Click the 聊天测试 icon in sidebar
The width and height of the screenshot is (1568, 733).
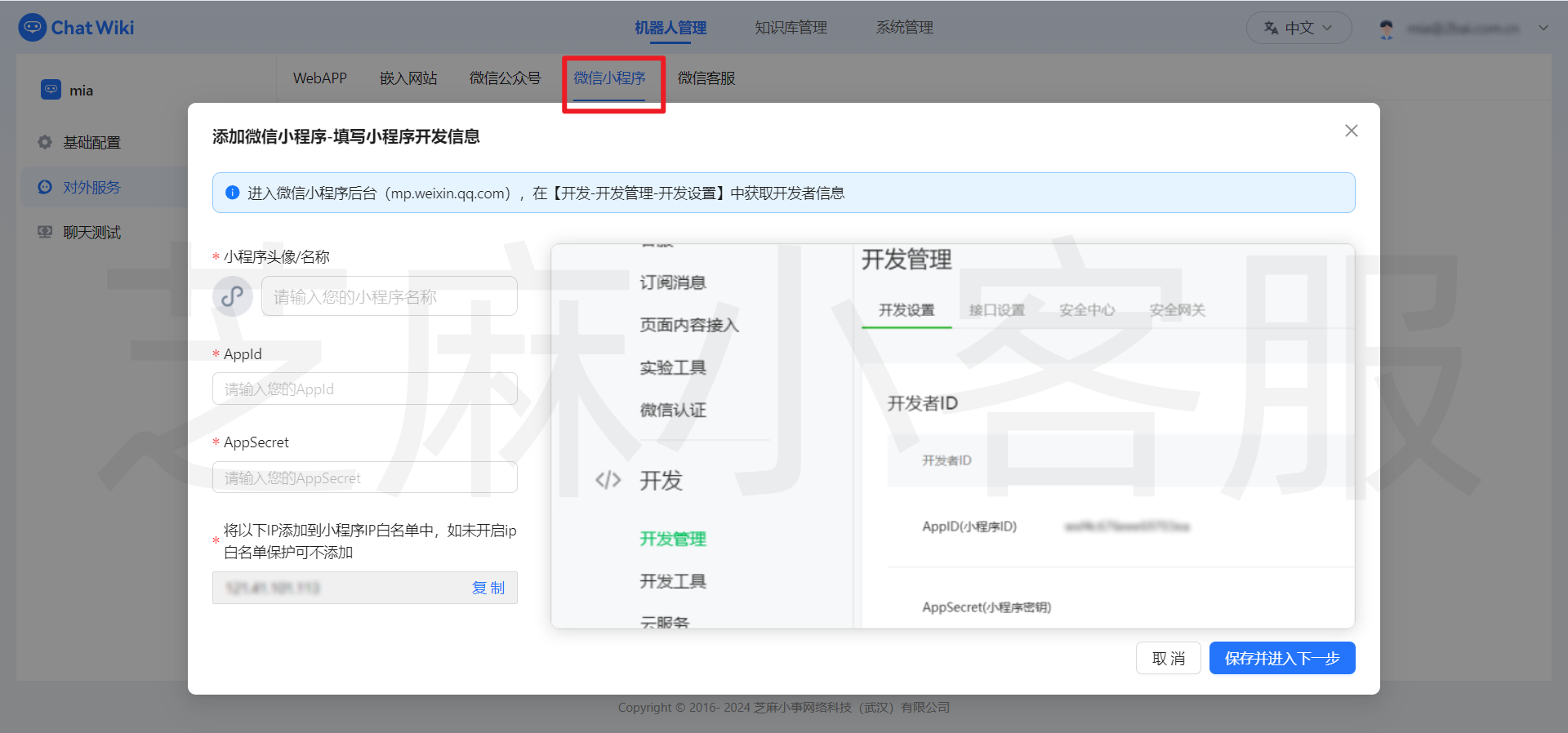(x=45, y=232)
